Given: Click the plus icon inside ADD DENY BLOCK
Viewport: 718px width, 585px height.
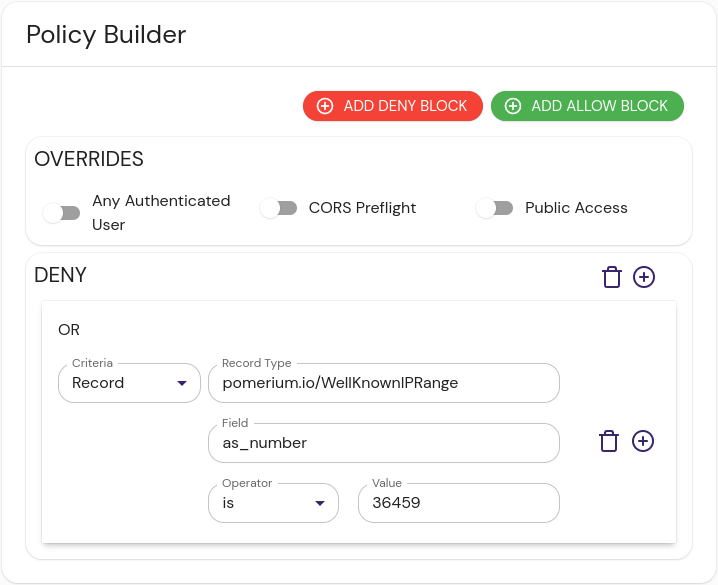Looking at the screenshot, I should pos(325,106).
